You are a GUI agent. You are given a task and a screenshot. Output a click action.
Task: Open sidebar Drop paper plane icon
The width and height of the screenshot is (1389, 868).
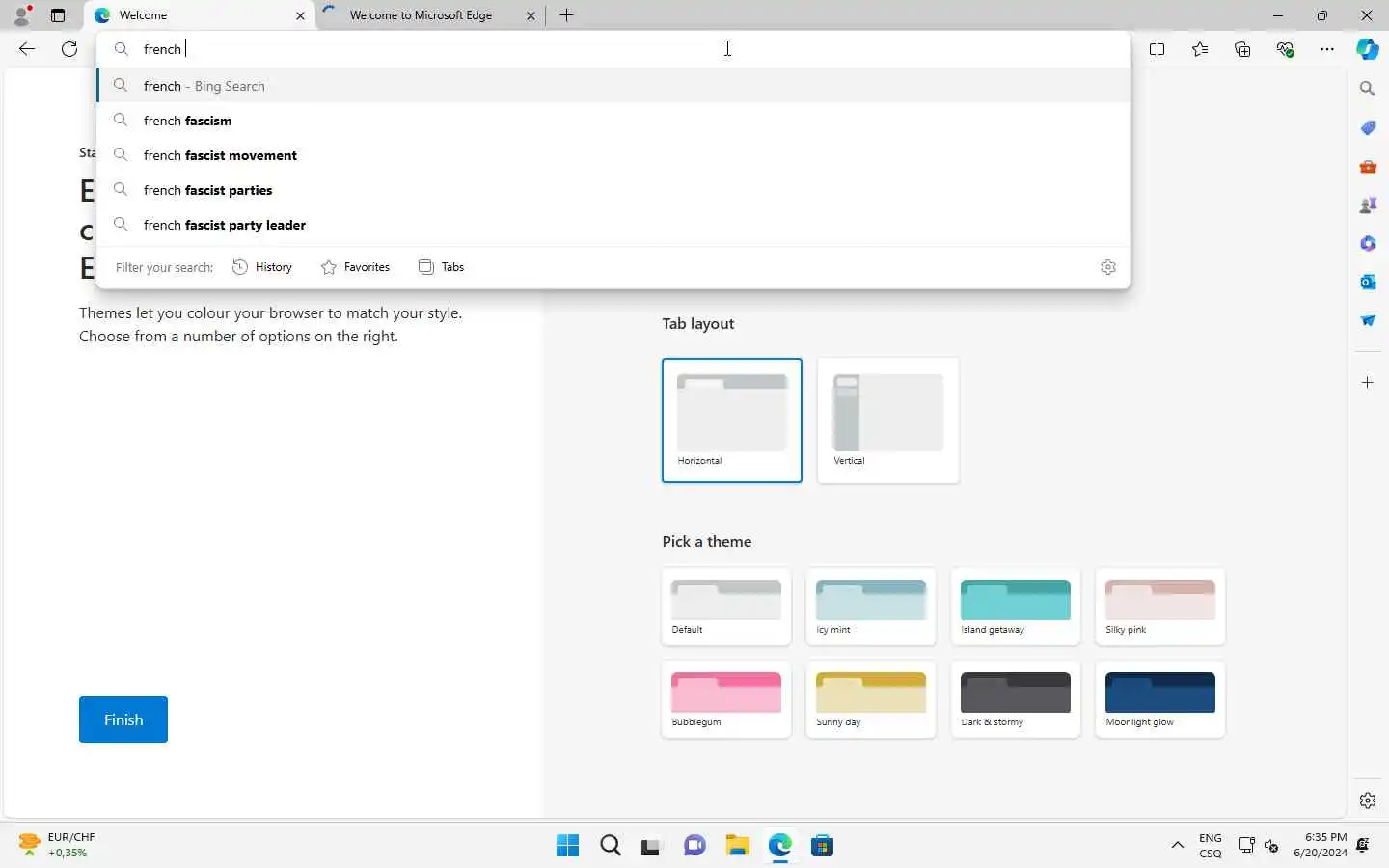(1367, 320)
